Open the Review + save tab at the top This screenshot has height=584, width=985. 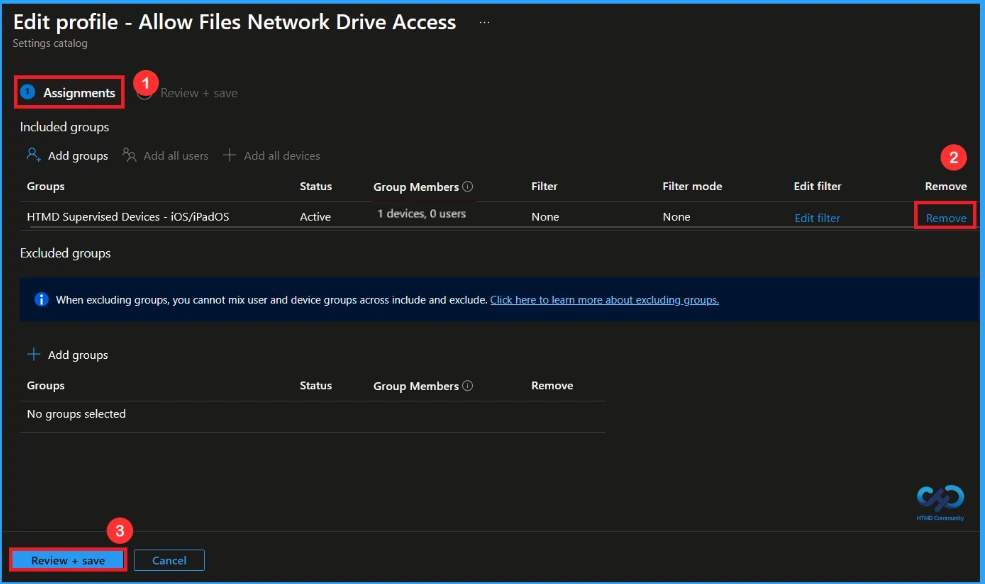pos(200,92)
